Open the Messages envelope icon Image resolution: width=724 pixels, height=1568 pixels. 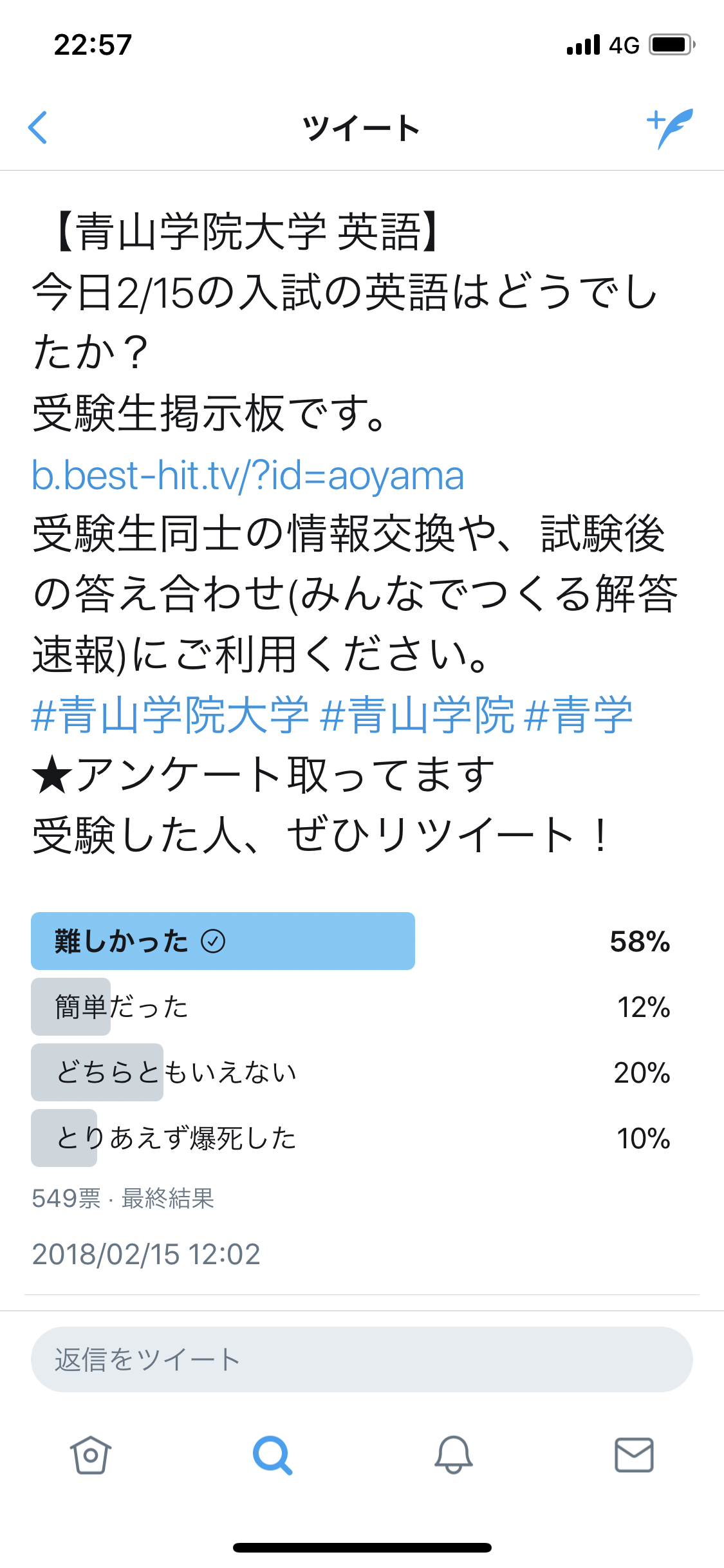point(634,1455)
